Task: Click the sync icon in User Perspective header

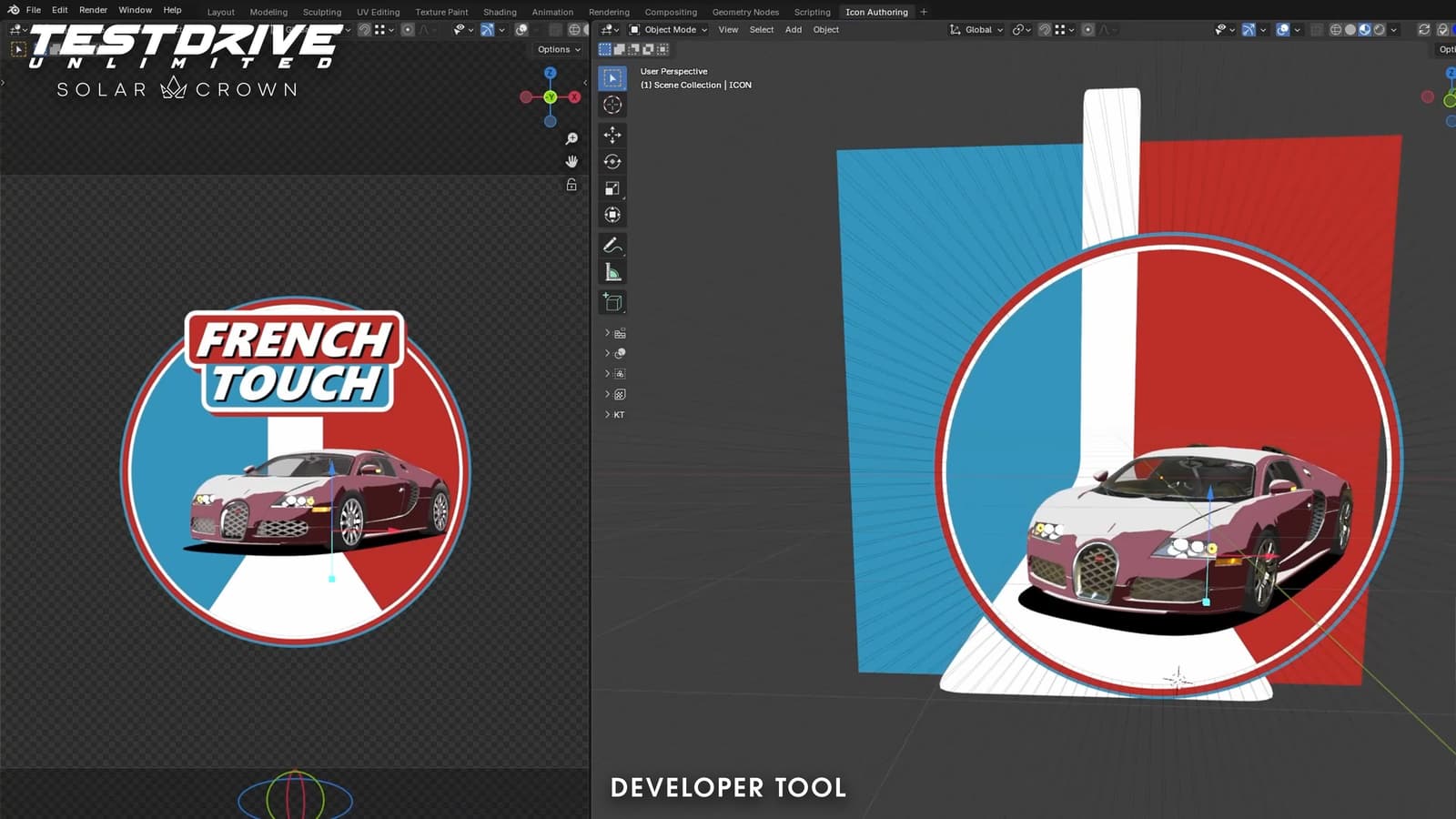Action: (x=1424, y=29)
